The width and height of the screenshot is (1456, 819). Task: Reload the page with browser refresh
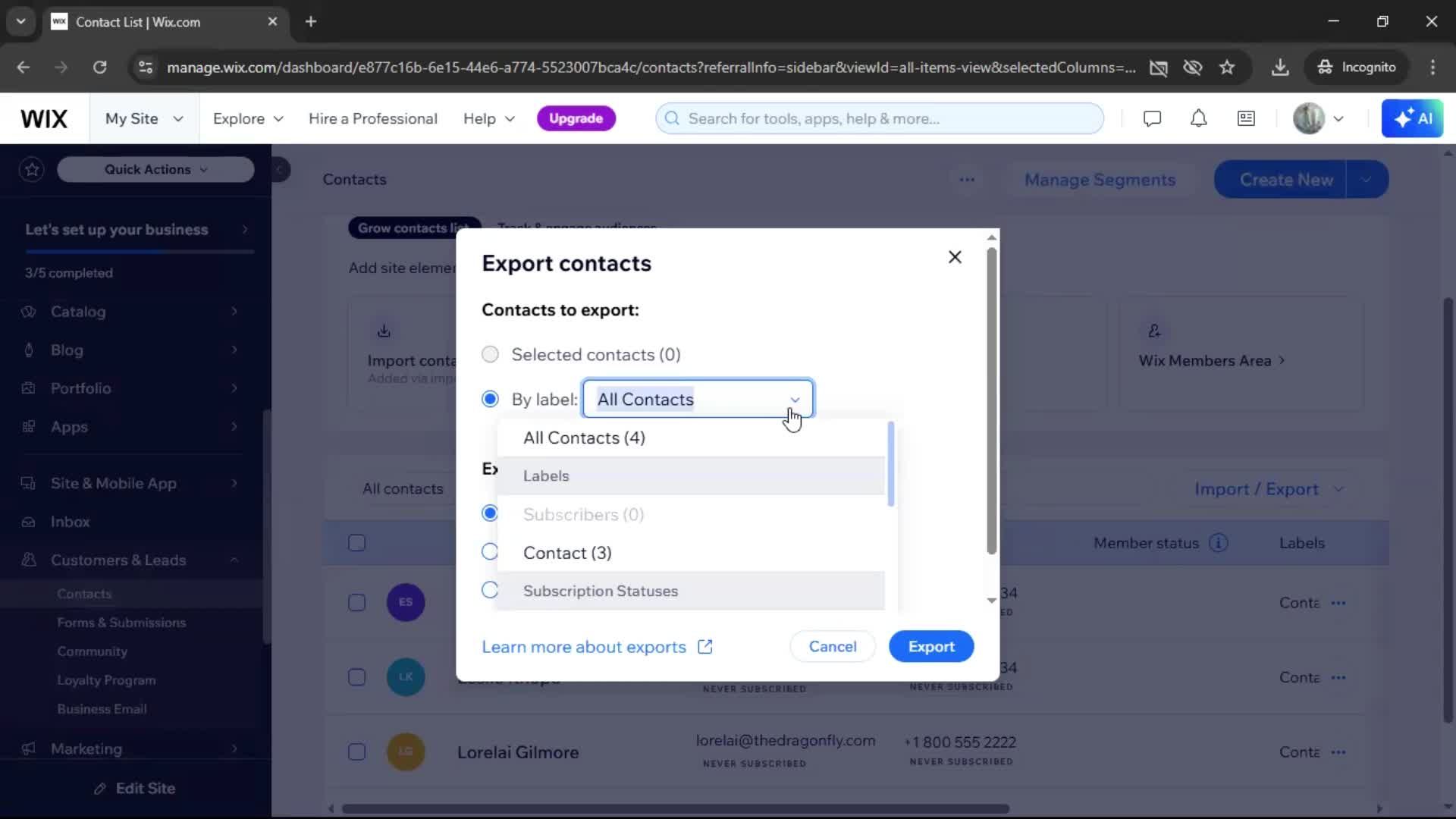point(99,67)
